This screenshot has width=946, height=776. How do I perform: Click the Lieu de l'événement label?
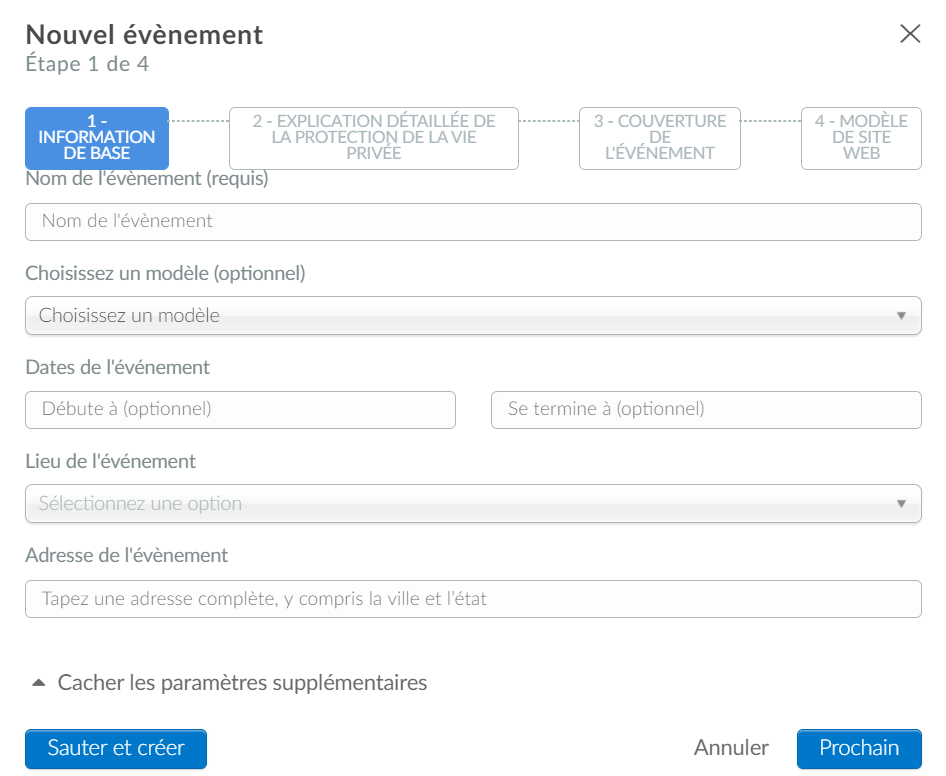(110, 461)
